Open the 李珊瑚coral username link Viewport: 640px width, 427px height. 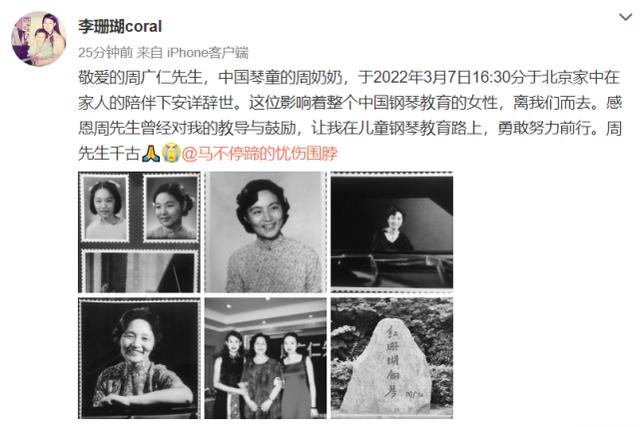(120, 27)
